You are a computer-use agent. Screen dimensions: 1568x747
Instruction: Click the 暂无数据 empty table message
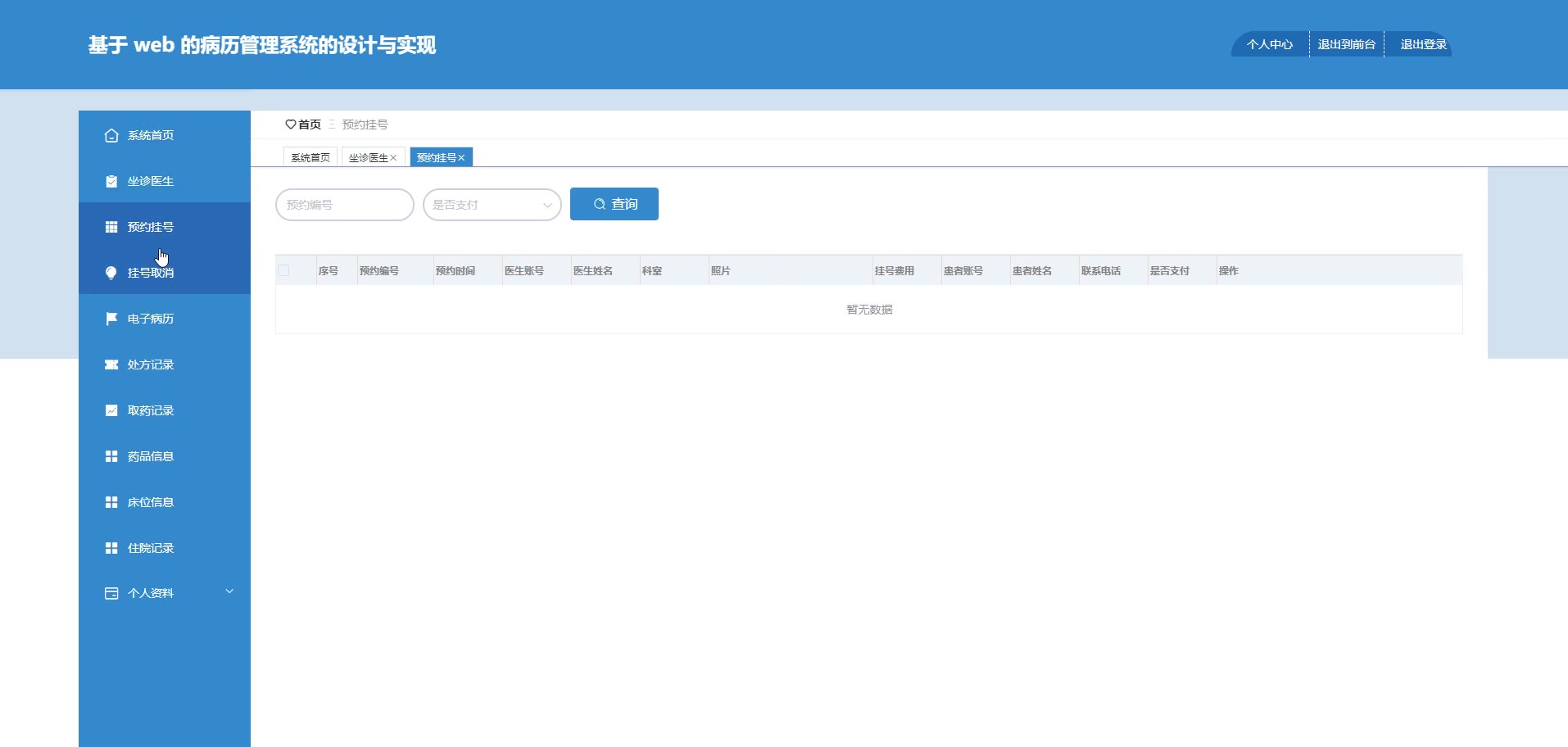(869, 310)
